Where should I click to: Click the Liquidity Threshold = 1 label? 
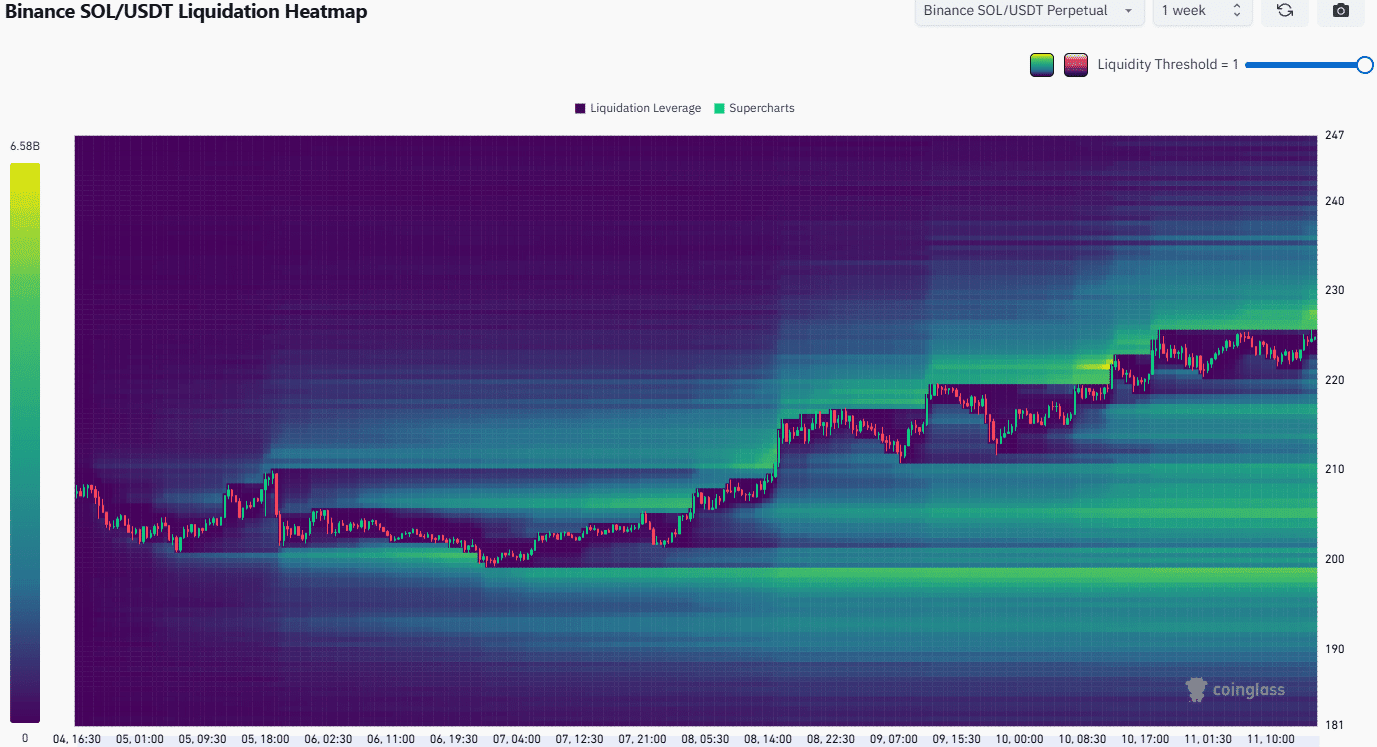[1167, 64]
